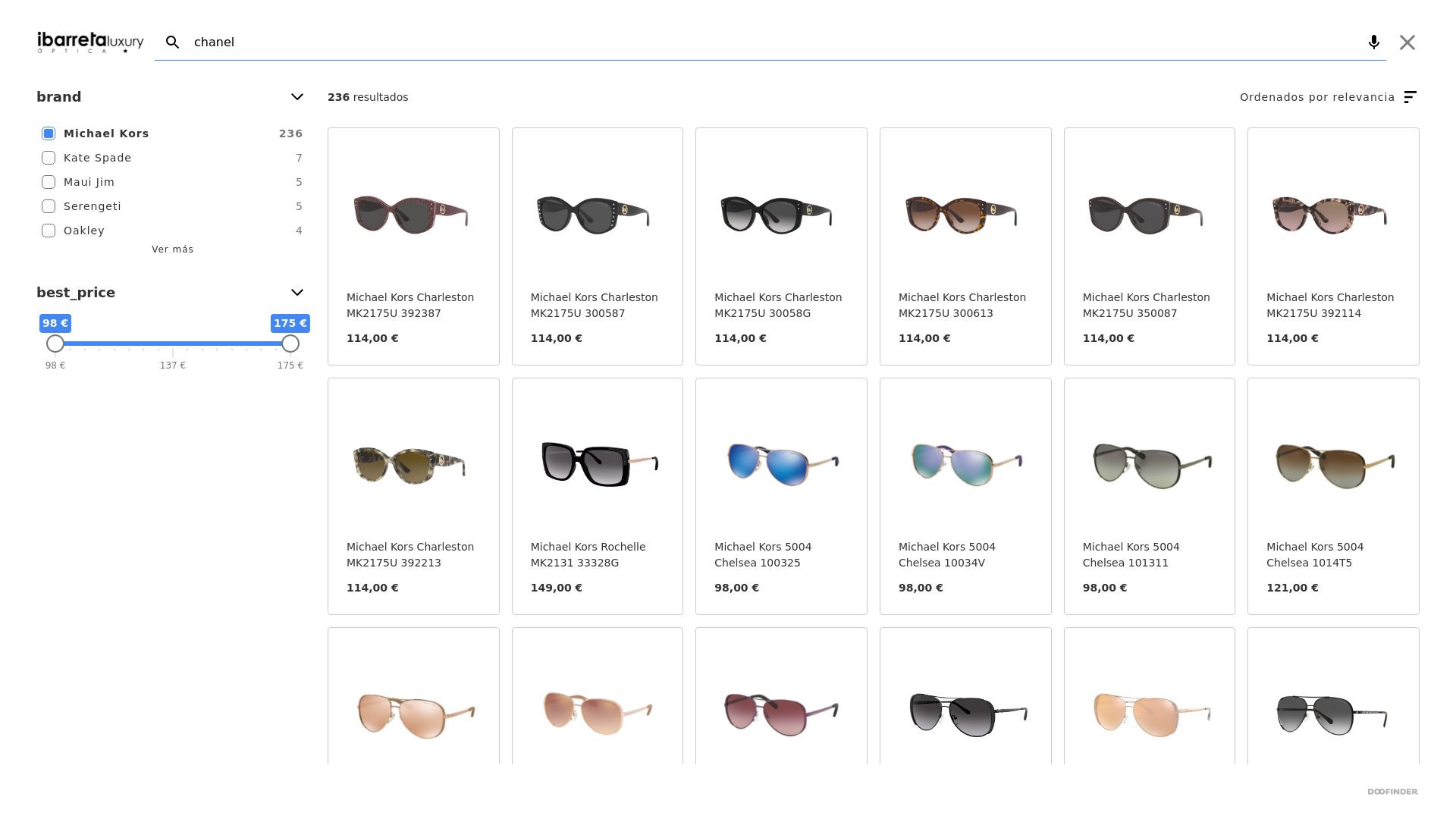Click the 121,00 € price of Chelsea 1014T5
Viewport: 1456px width, 819px height.
point(1292,588)
